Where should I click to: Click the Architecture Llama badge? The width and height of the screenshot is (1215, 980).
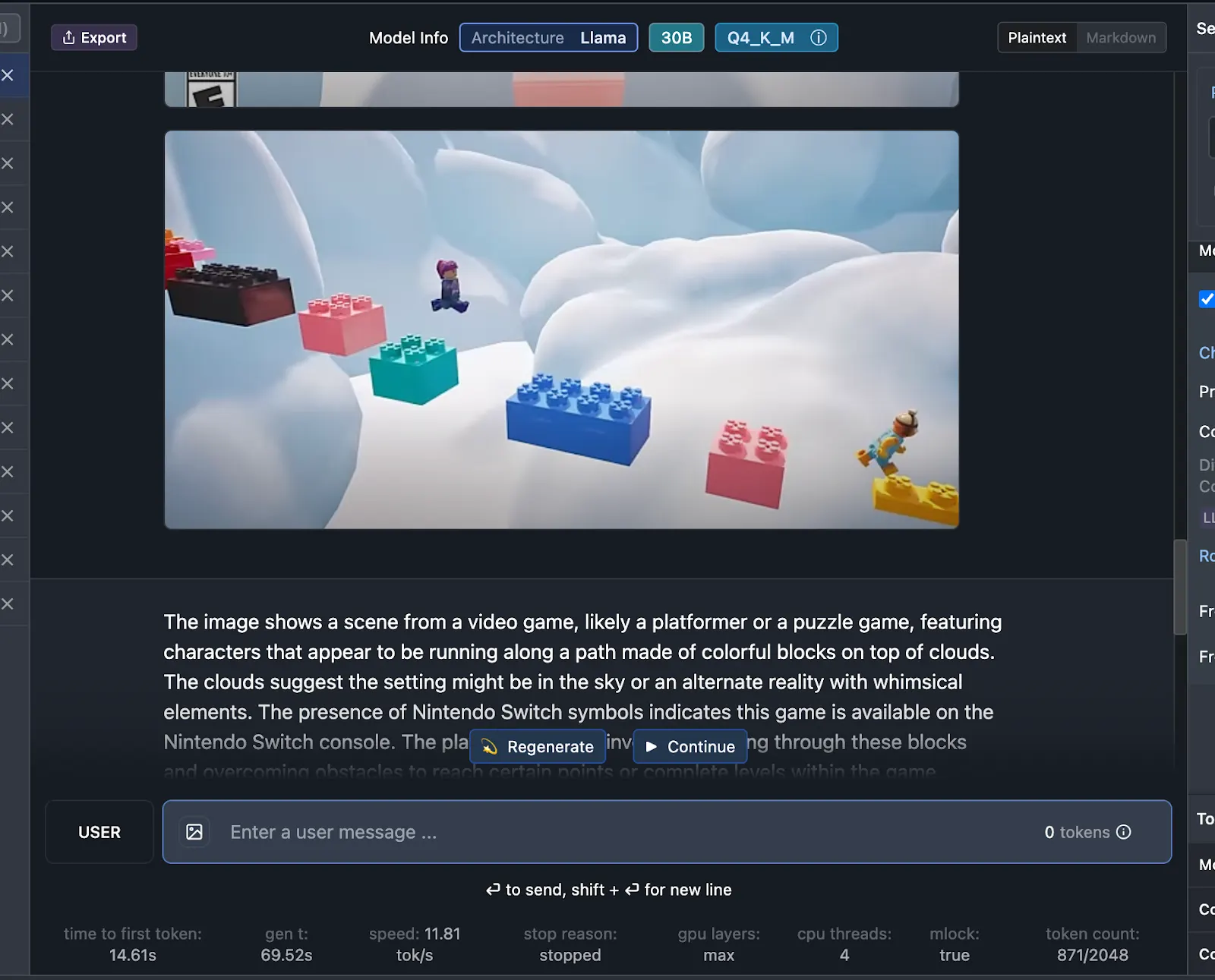click(x=548, y=37)
